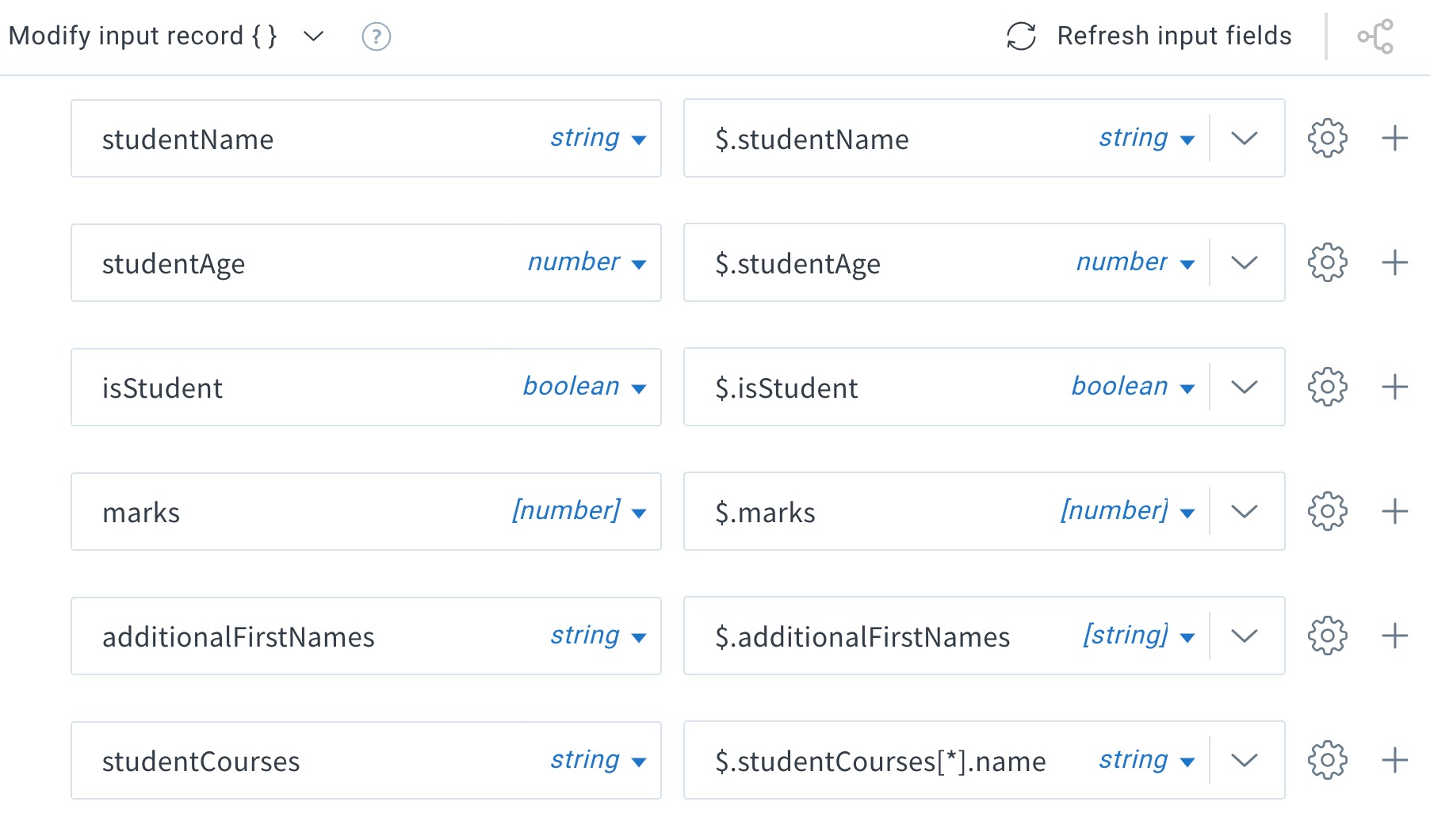This screenshot has width=1430, height=840.
Task: Open settings gear for studentName row
Action: 1327,139
